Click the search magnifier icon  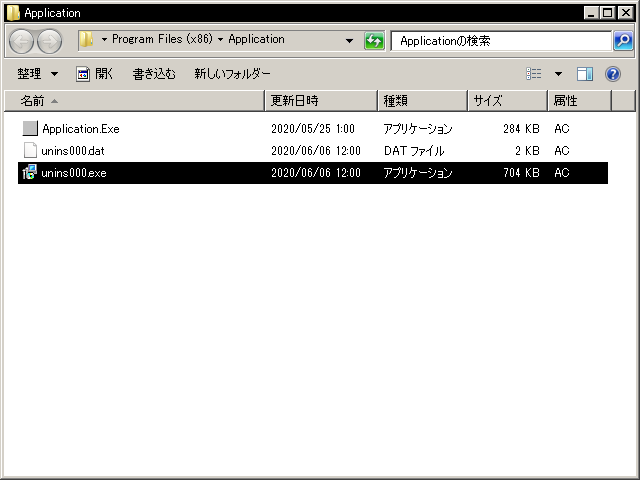[622, 41]
